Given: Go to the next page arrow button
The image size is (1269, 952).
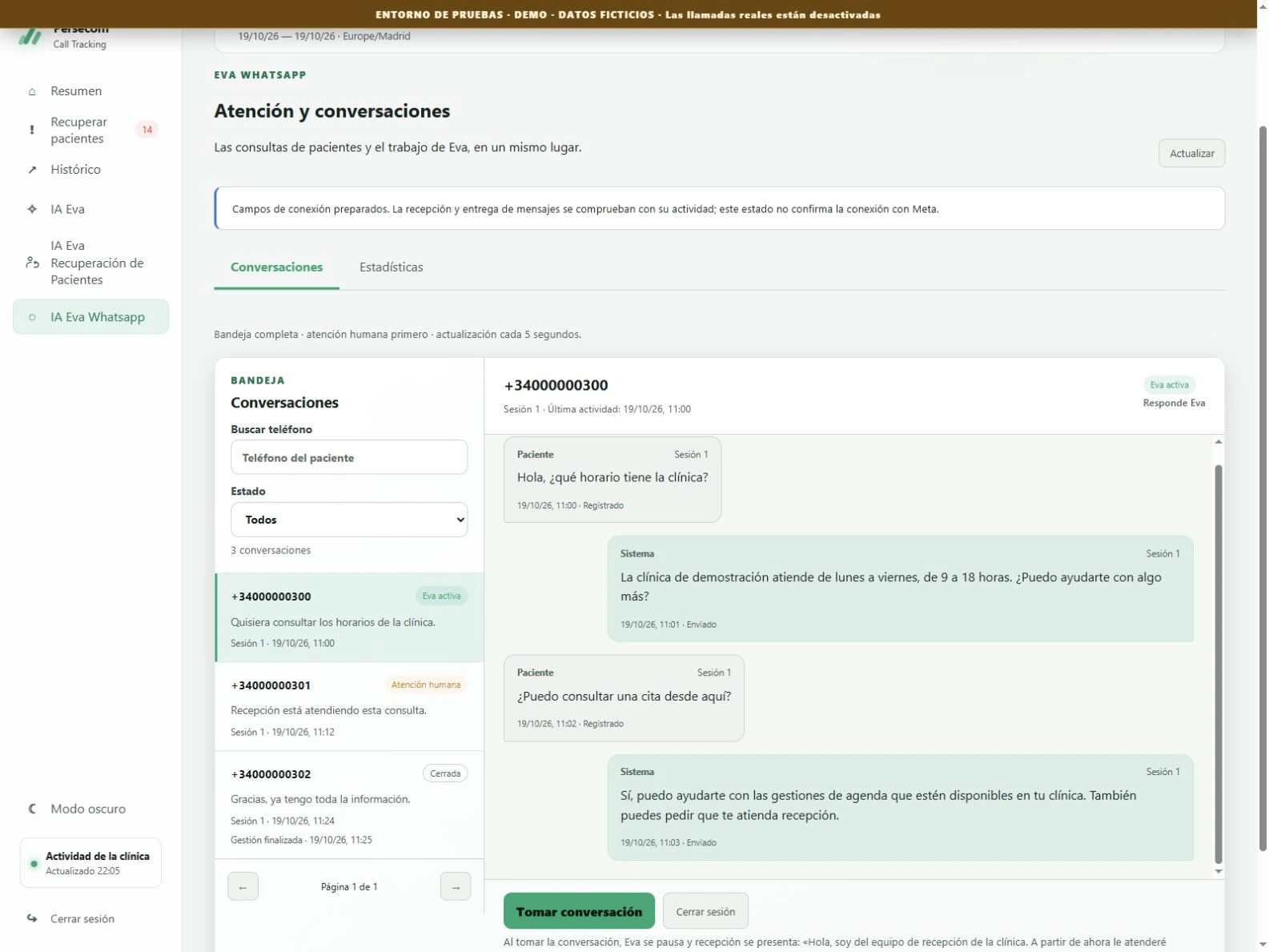Looking at the screenshot, I should 456,886.
